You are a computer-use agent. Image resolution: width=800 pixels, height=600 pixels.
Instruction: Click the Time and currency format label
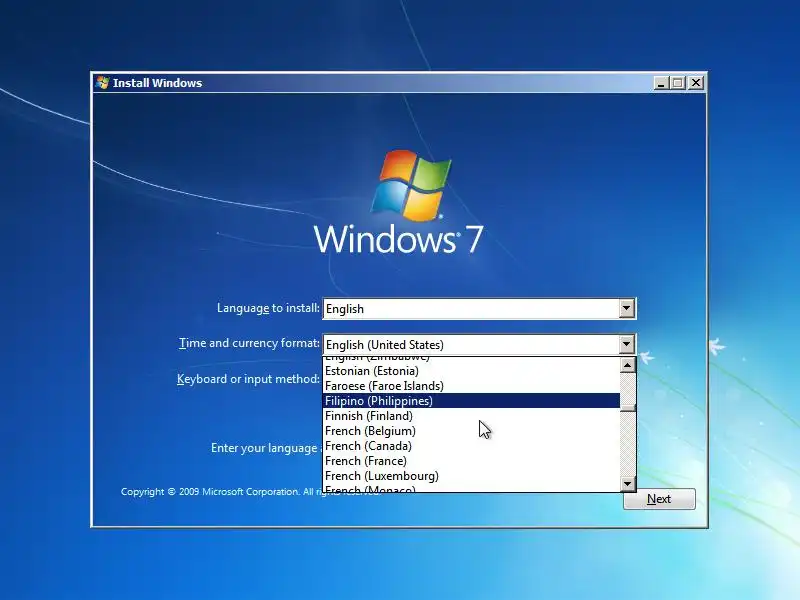(x=249, y=343)
